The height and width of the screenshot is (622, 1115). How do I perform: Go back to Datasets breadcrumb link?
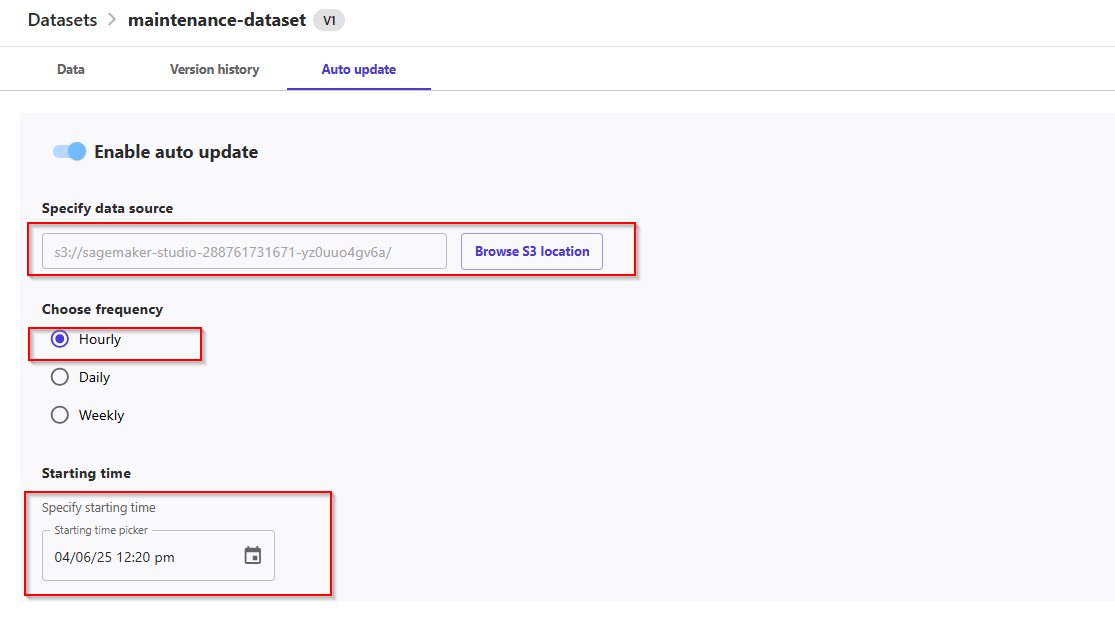[x=63, y=20]
